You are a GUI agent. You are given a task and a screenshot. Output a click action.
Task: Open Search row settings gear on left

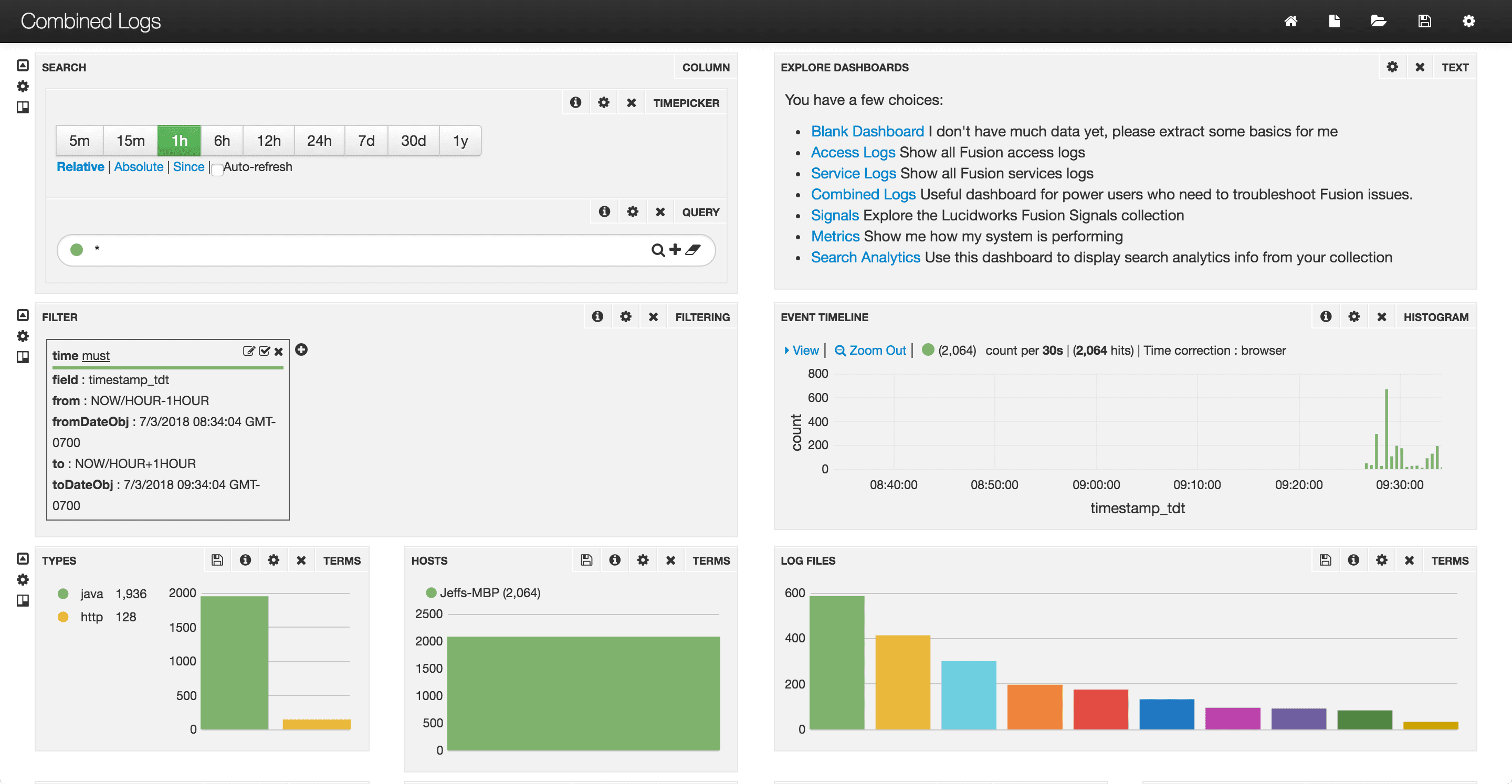point(22,86)
